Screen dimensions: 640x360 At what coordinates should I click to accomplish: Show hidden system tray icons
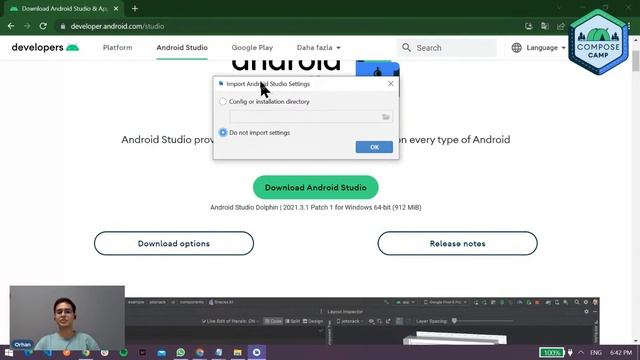tap(581, 352)
